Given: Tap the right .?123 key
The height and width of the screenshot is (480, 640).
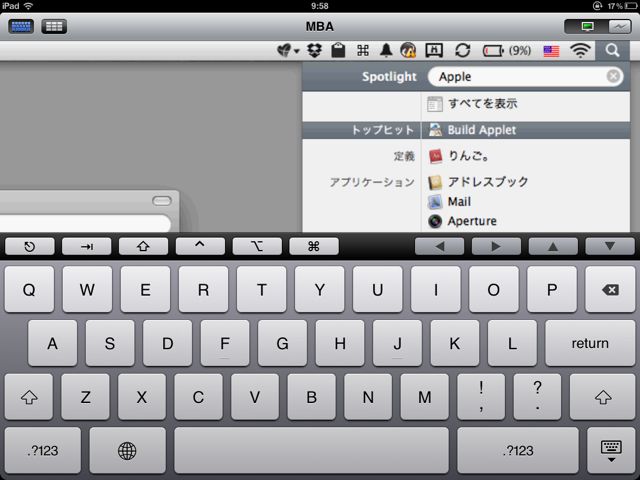Looking at the screenshot, I should [518, 451].
